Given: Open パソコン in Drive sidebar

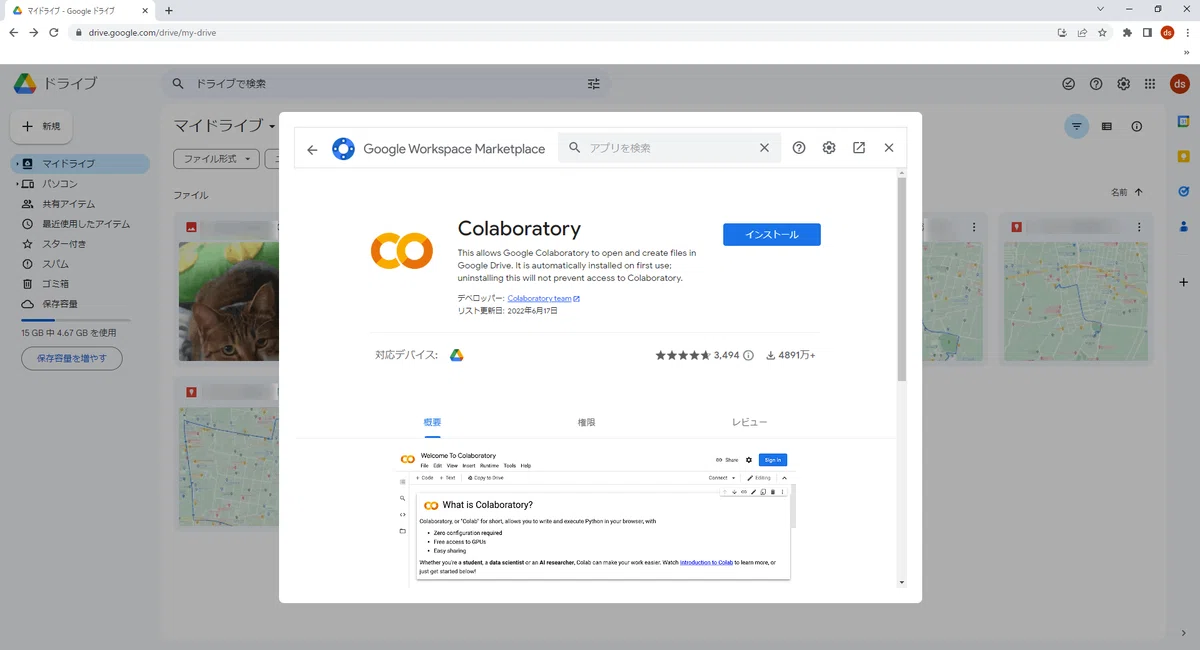Looking at the screenshot, I should coord(59,184).
